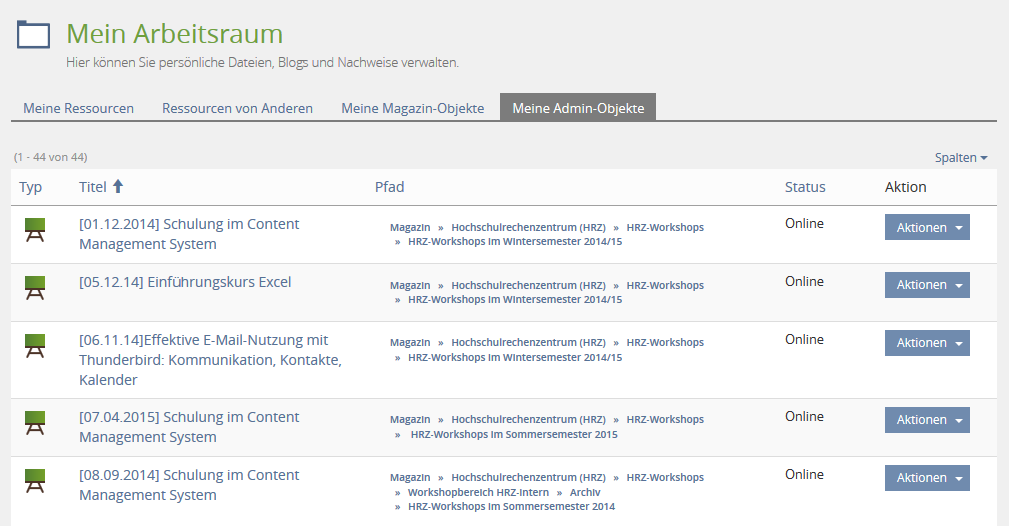This screenshot has width=1009, height=526.
Task: Expand Aktionen for the 01.12.2014 Schulung row
Action: [926, 227]
